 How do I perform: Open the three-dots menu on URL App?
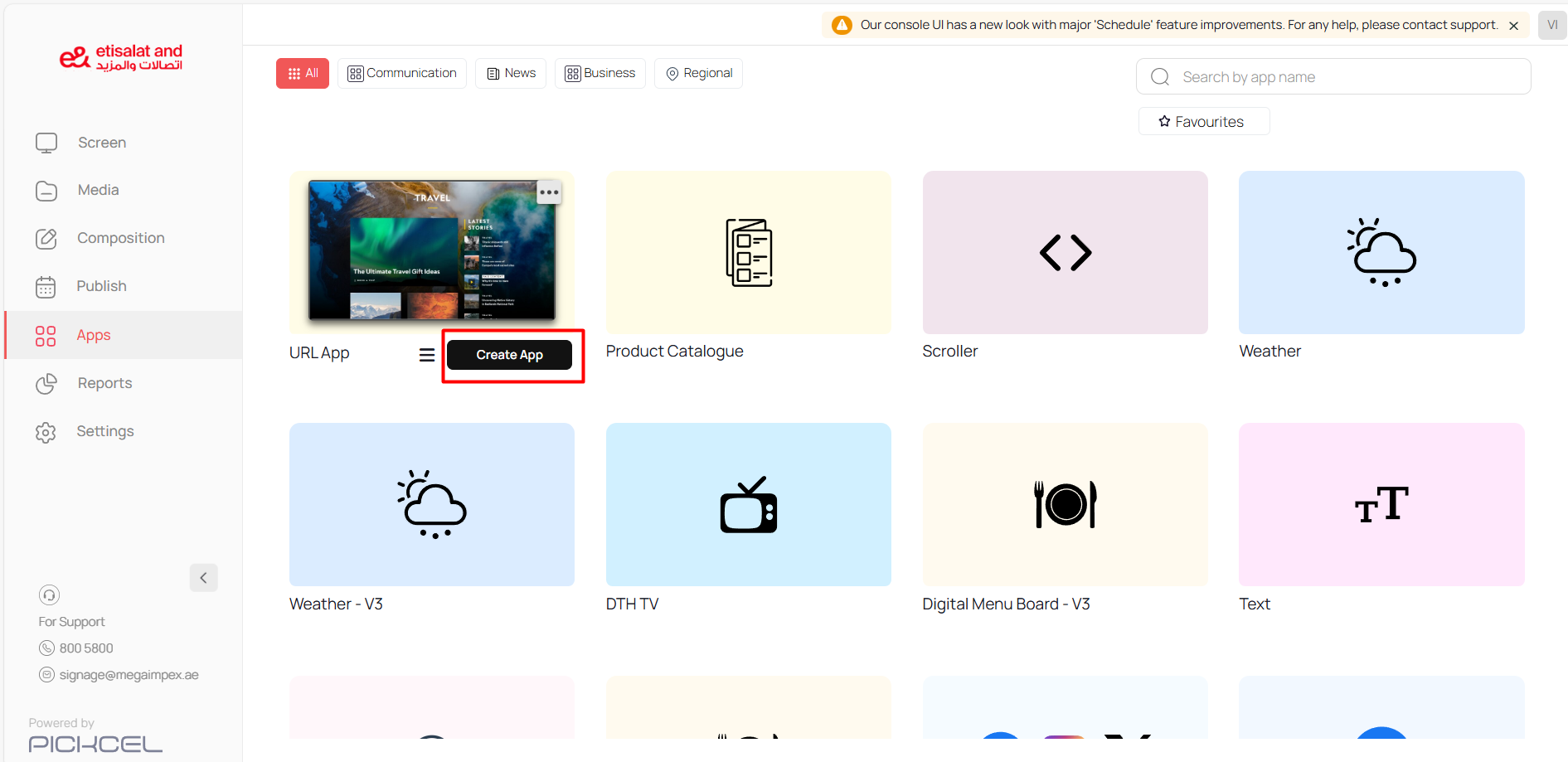(549, 192)
